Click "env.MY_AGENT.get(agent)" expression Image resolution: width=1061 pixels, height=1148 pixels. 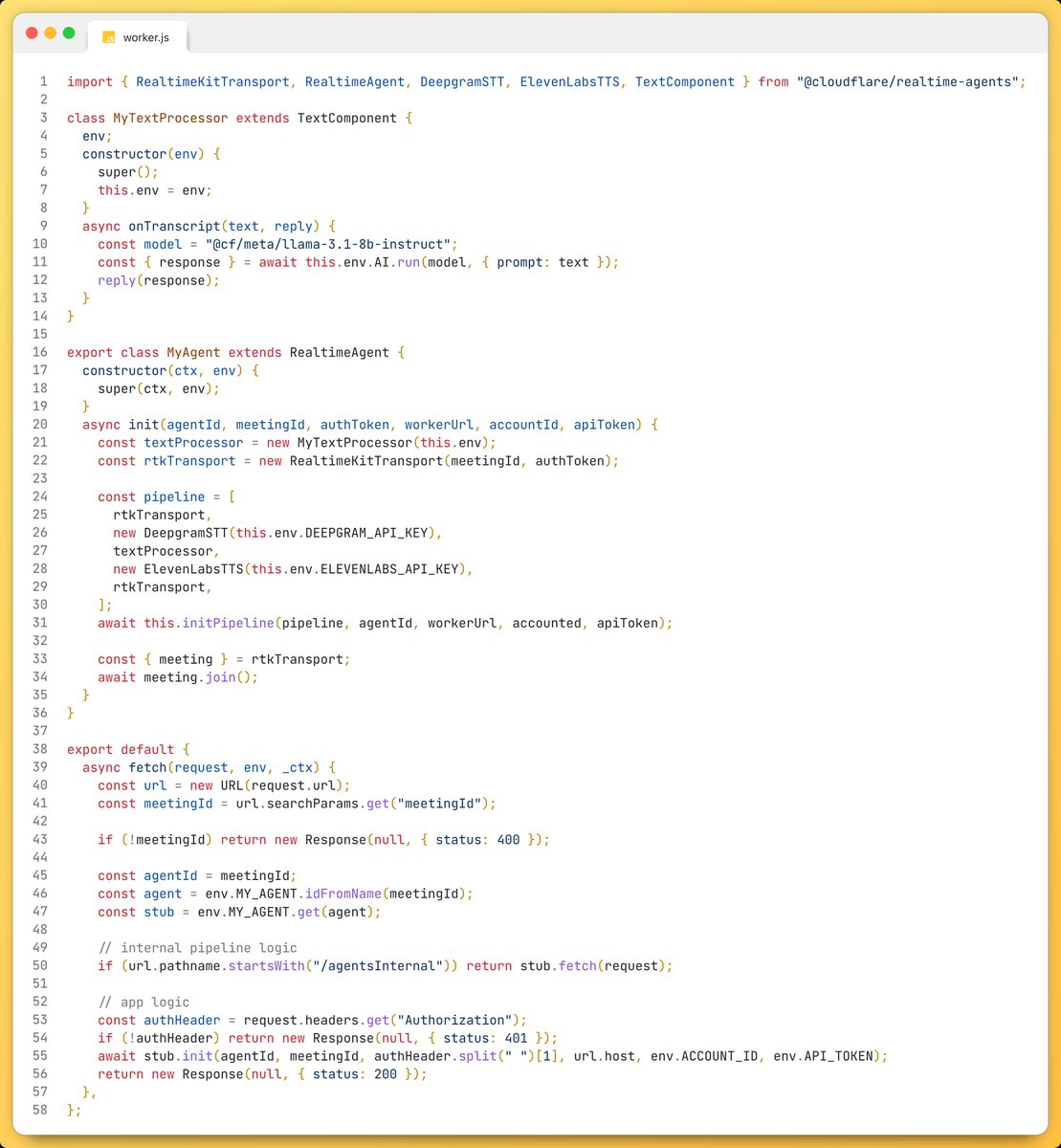click(x=286, y=912)
